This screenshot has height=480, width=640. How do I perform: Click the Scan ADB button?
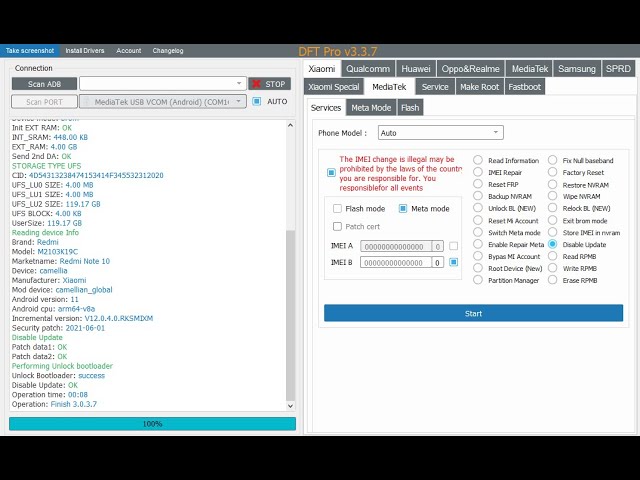point(44,84)
